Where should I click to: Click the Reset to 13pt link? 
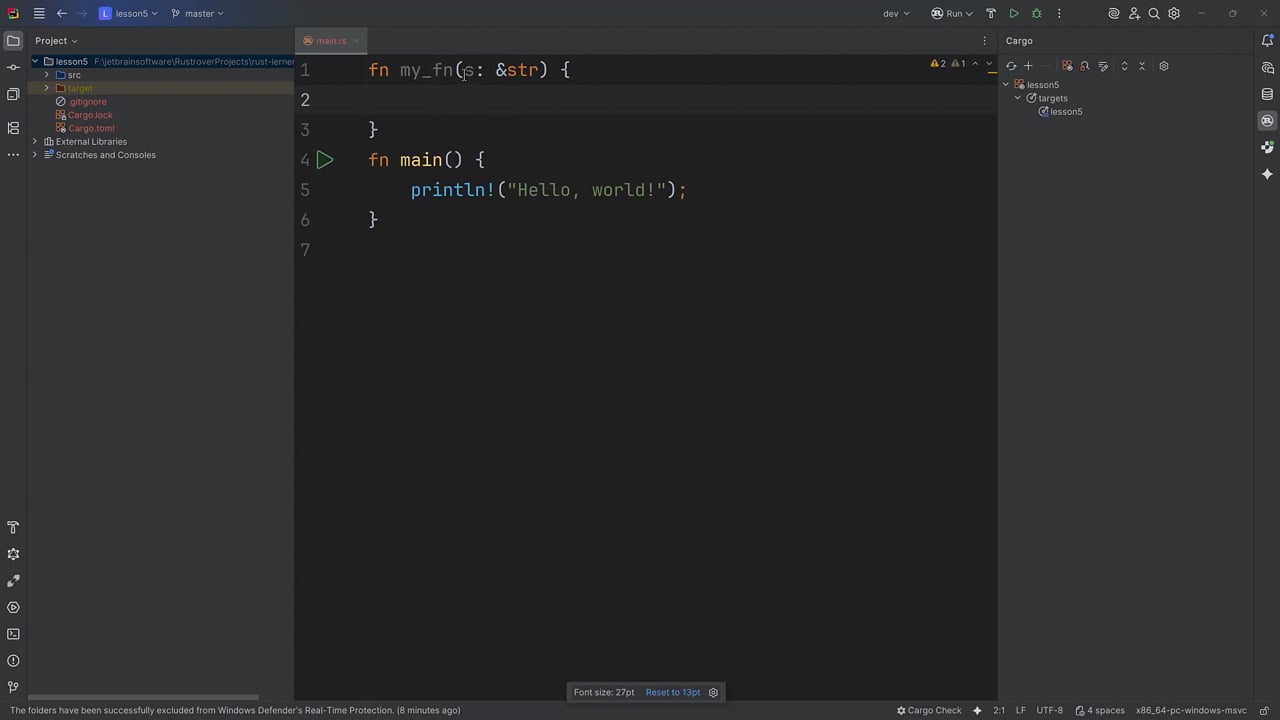click(673, 692)
